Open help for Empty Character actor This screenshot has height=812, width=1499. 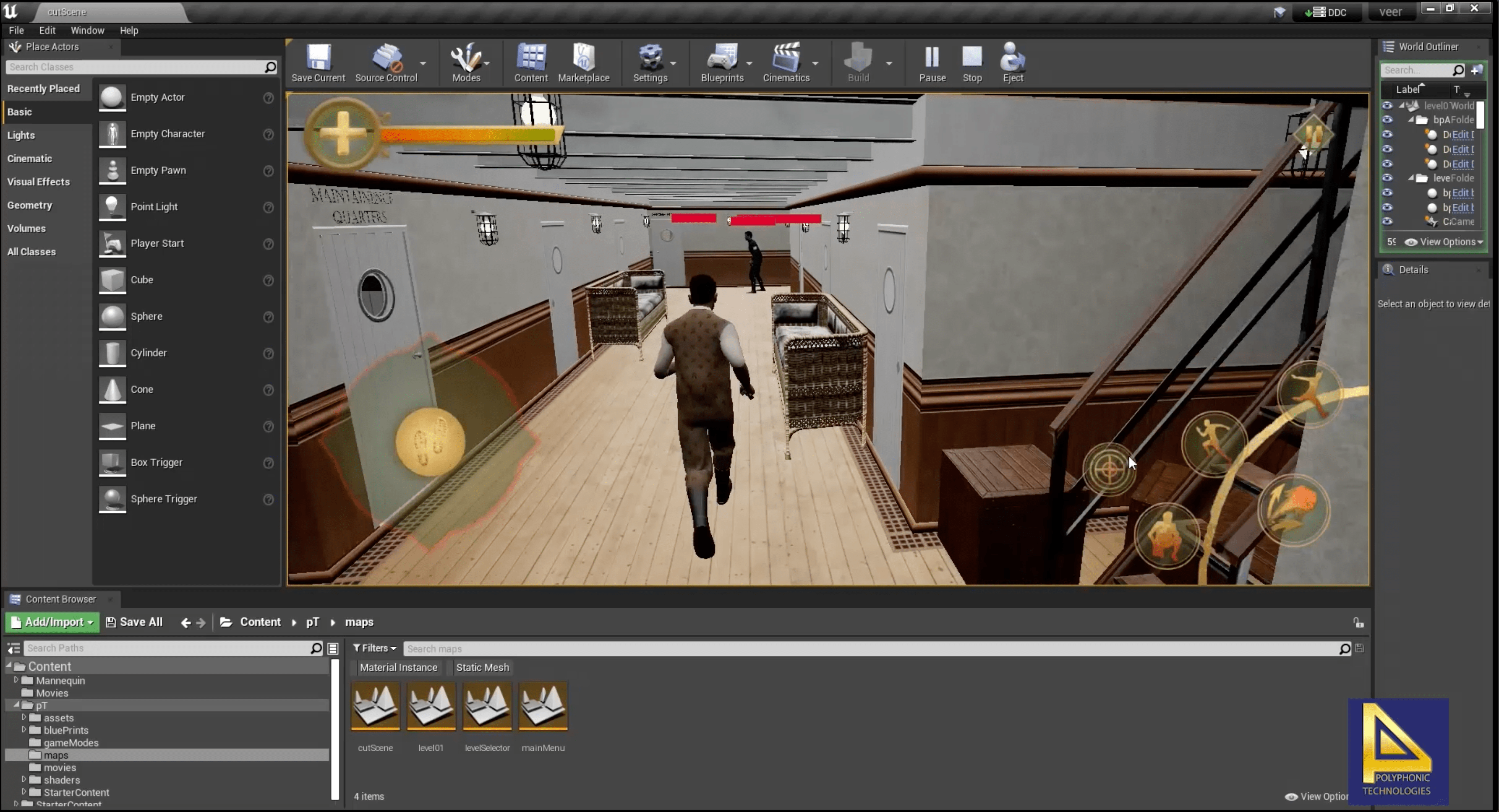pos(268,134)
